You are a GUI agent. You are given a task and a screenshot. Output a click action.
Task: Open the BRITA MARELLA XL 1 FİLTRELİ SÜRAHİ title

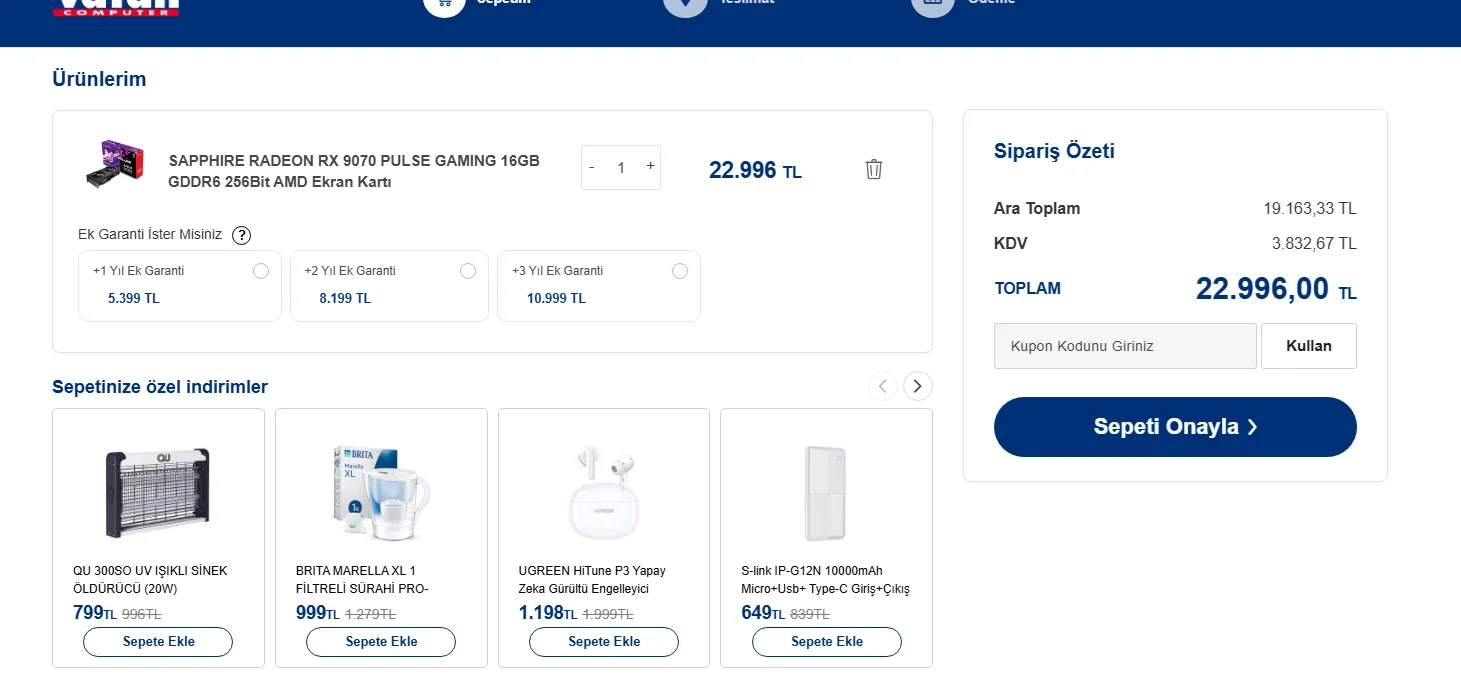[x=362, y=580]
